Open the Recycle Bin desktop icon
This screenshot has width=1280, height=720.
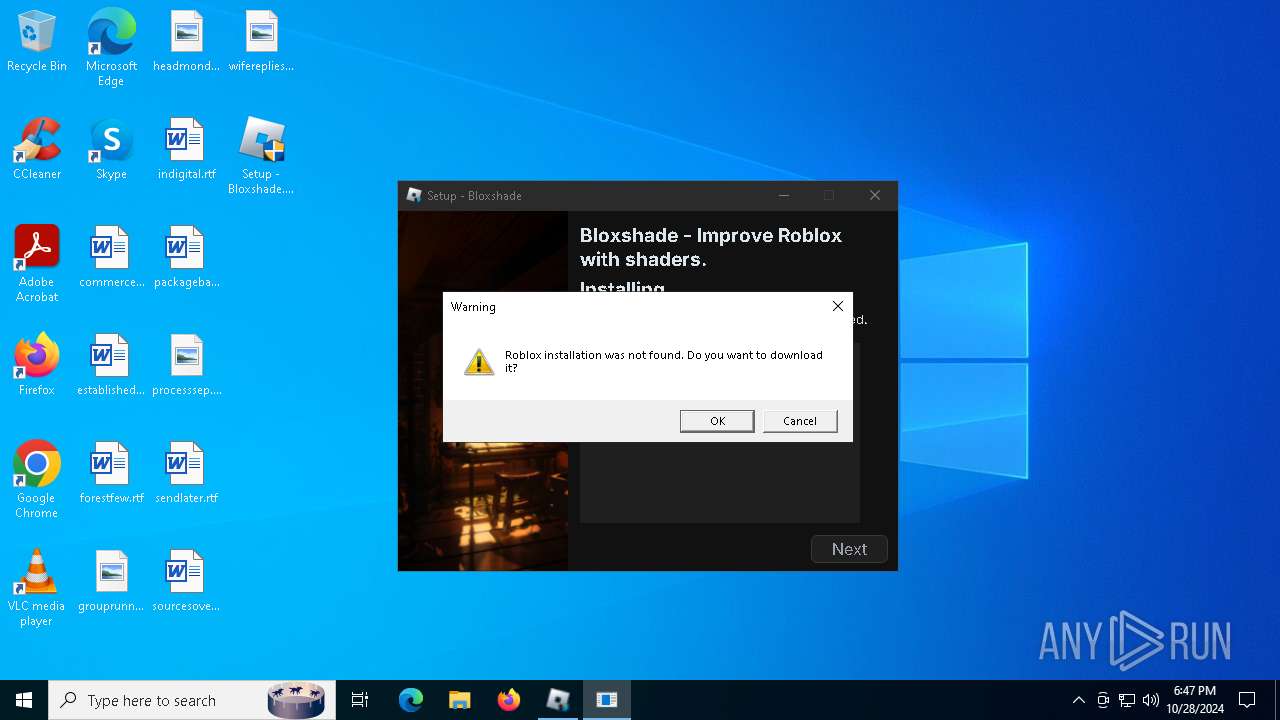pyautogui.click(x=37, y=42)
